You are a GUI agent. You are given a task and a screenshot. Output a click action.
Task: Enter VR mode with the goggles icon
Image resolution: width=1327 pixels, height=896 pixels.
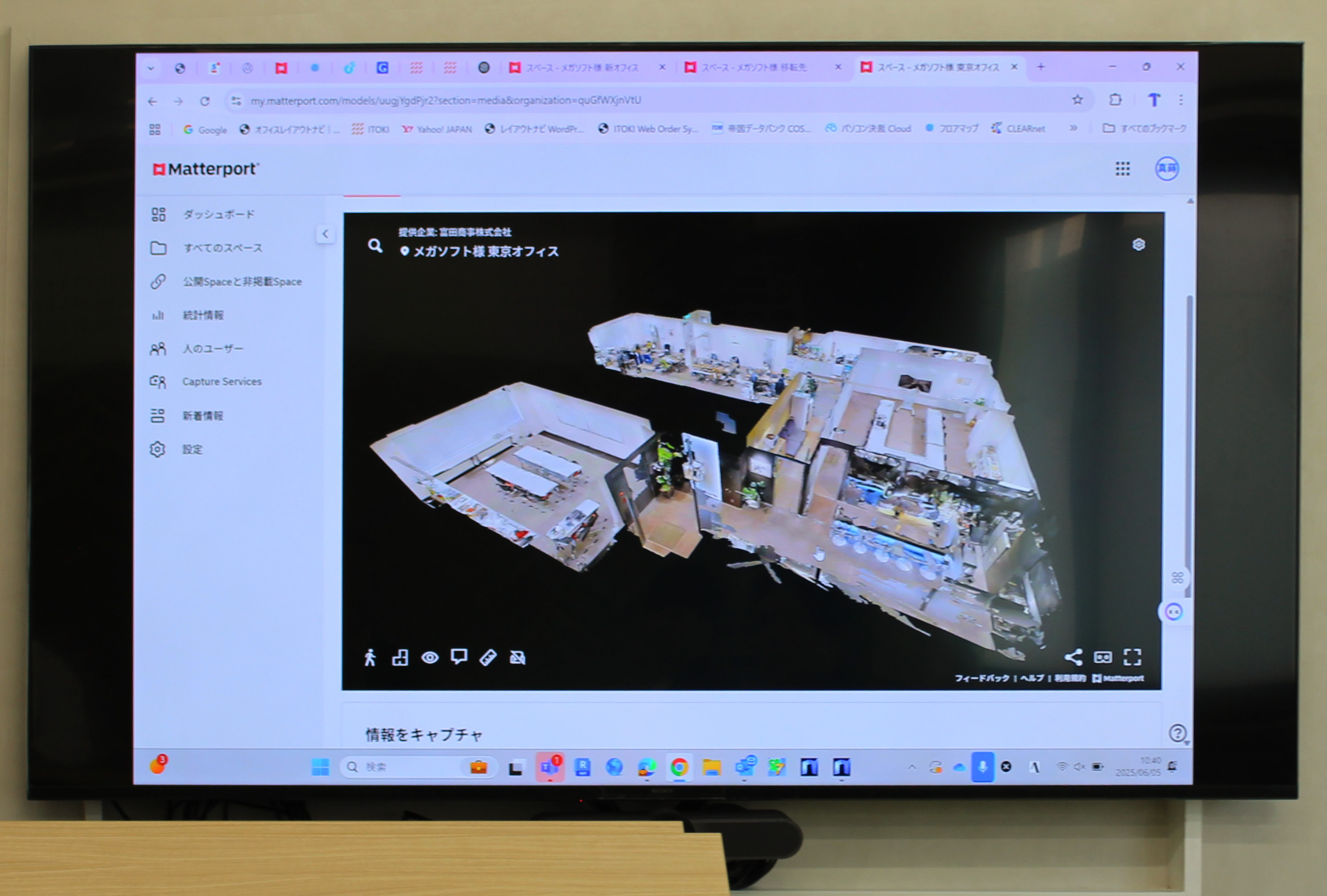pyautogui.click(x=1103, y=657)
